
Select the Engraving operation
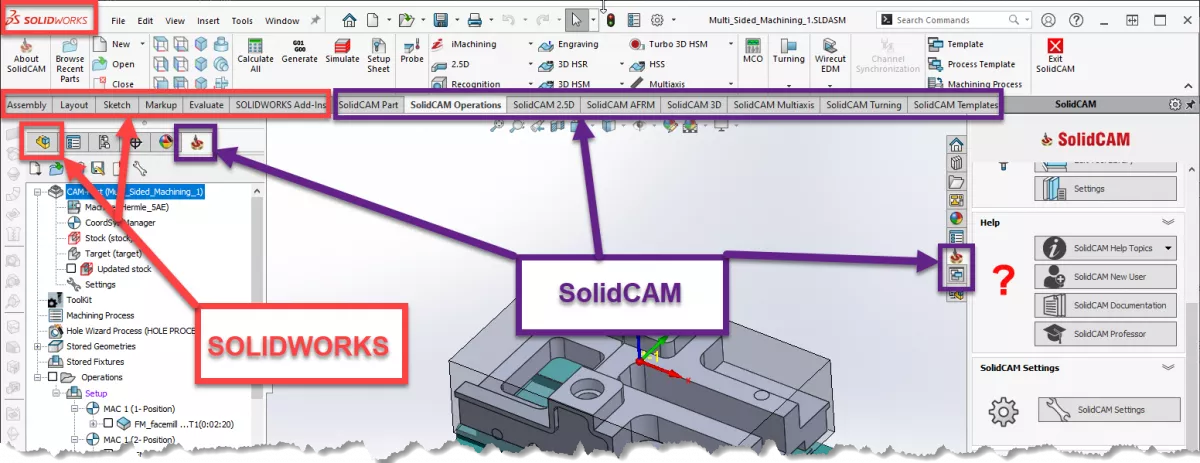tap(569, 44)
